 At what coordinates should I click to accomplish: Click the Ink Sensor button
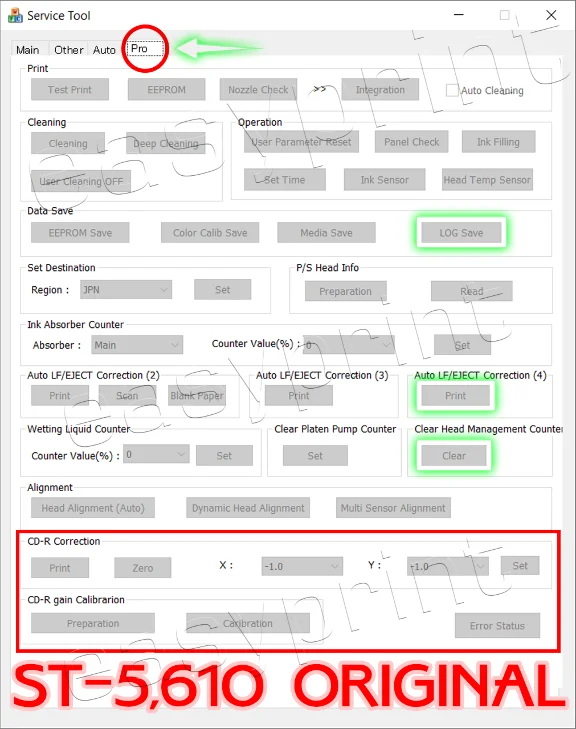pos(384,179)
